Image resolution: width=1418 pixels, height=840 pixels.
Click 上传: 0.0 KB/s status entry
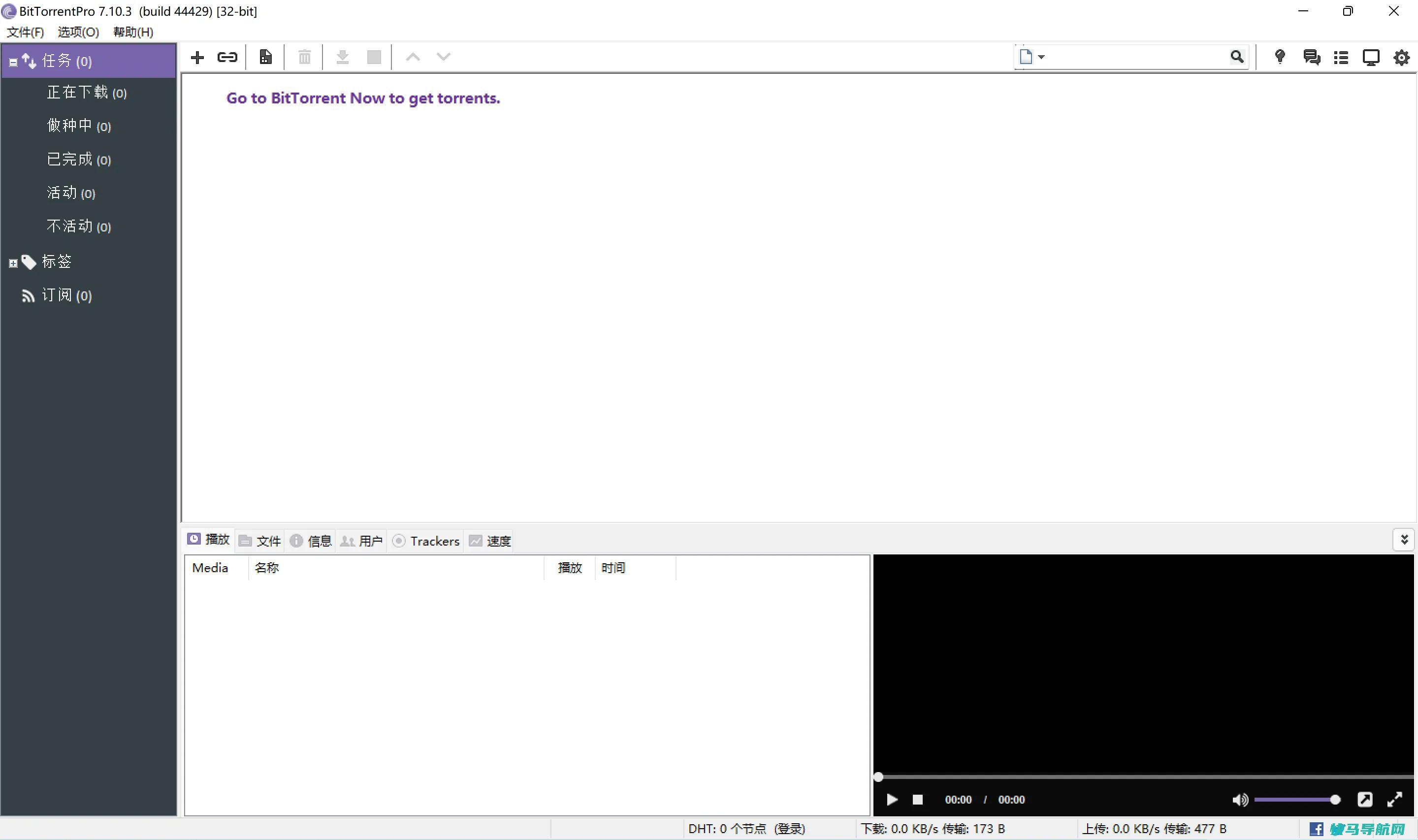(x=1154, y=829)
